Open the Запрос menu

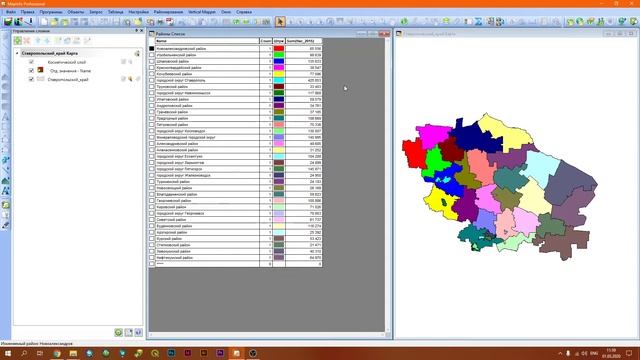click(x=96, y=12)
